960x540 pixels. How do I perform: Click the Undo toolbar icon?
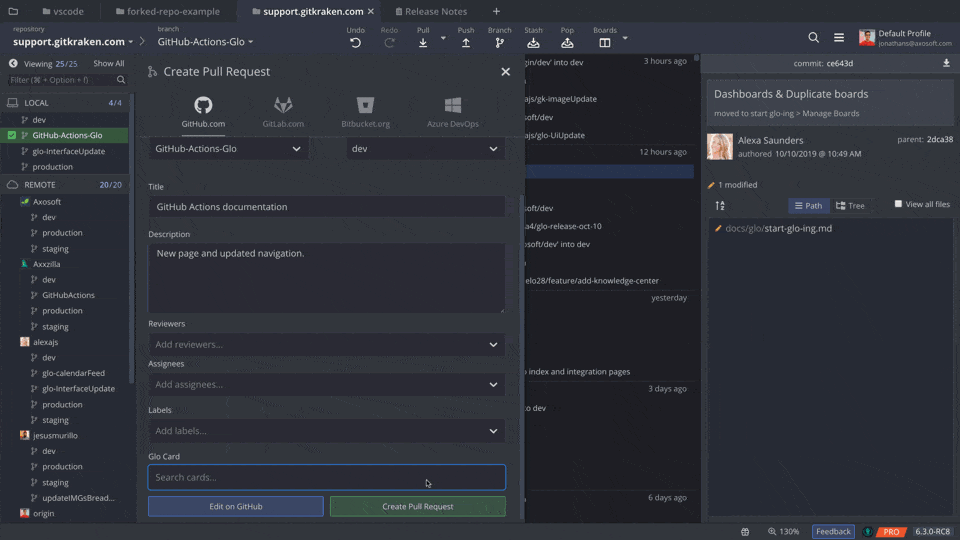(355, 43)
